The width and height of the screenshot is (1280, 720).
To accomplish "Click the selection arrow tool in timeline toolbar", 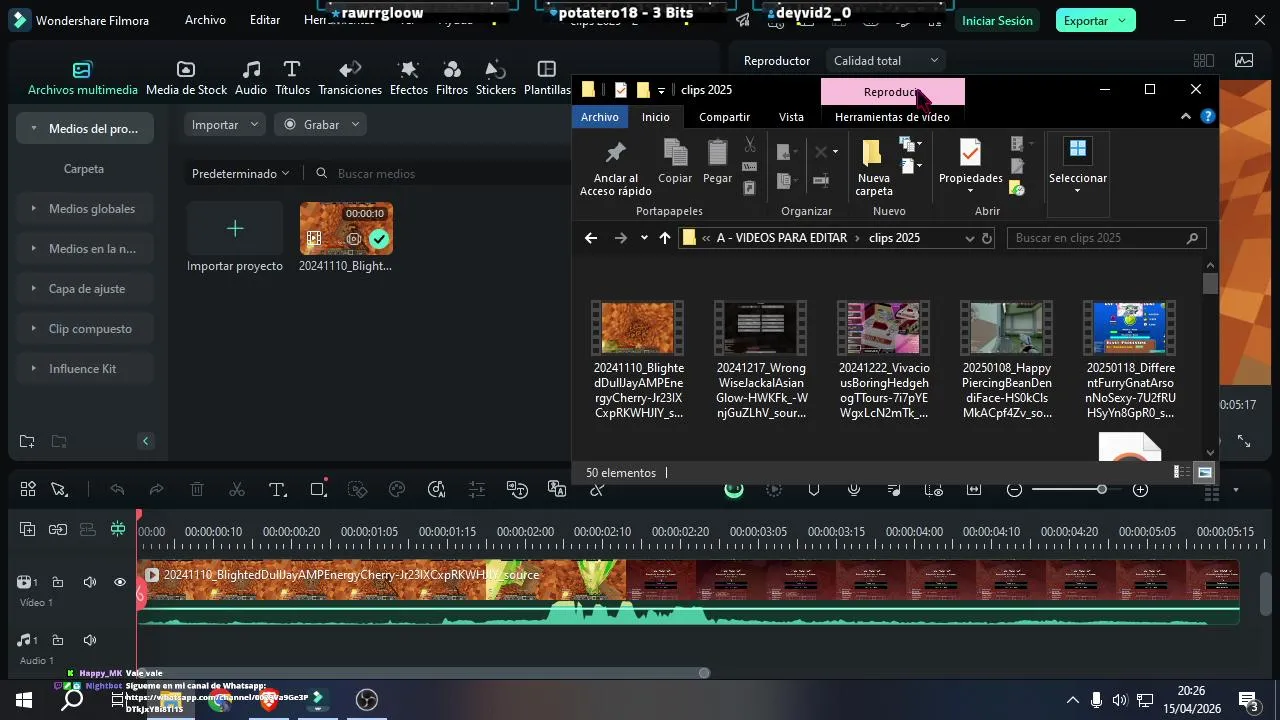I will click(x=59, y=490).
